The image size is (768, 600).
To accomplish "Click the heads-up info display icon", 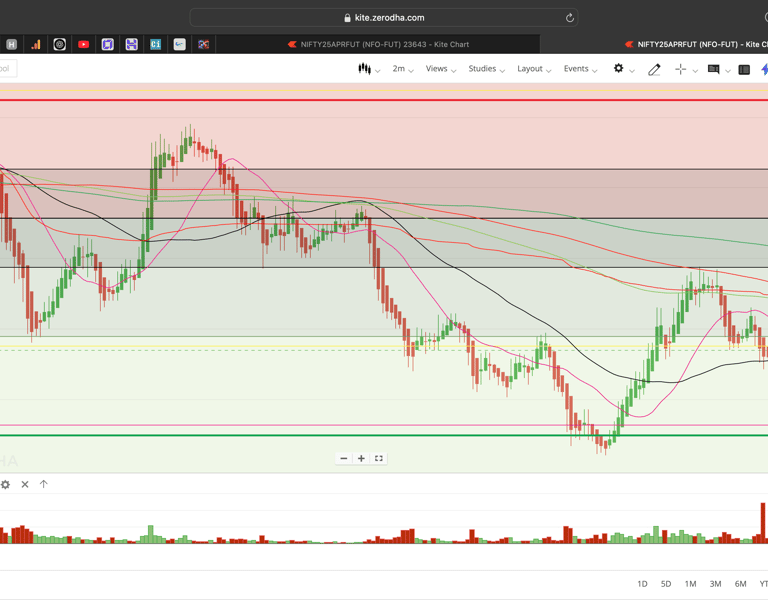I will 714,69.
